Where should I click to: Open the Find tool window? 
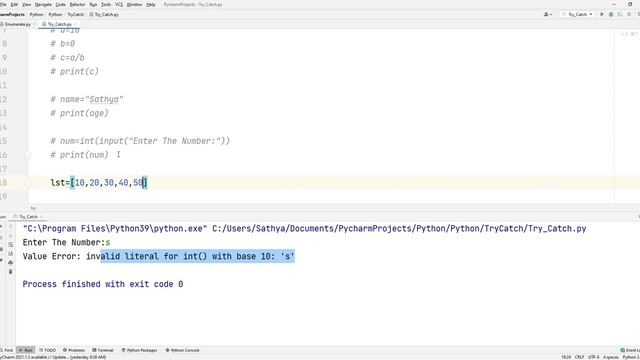[x=7, y=350]
